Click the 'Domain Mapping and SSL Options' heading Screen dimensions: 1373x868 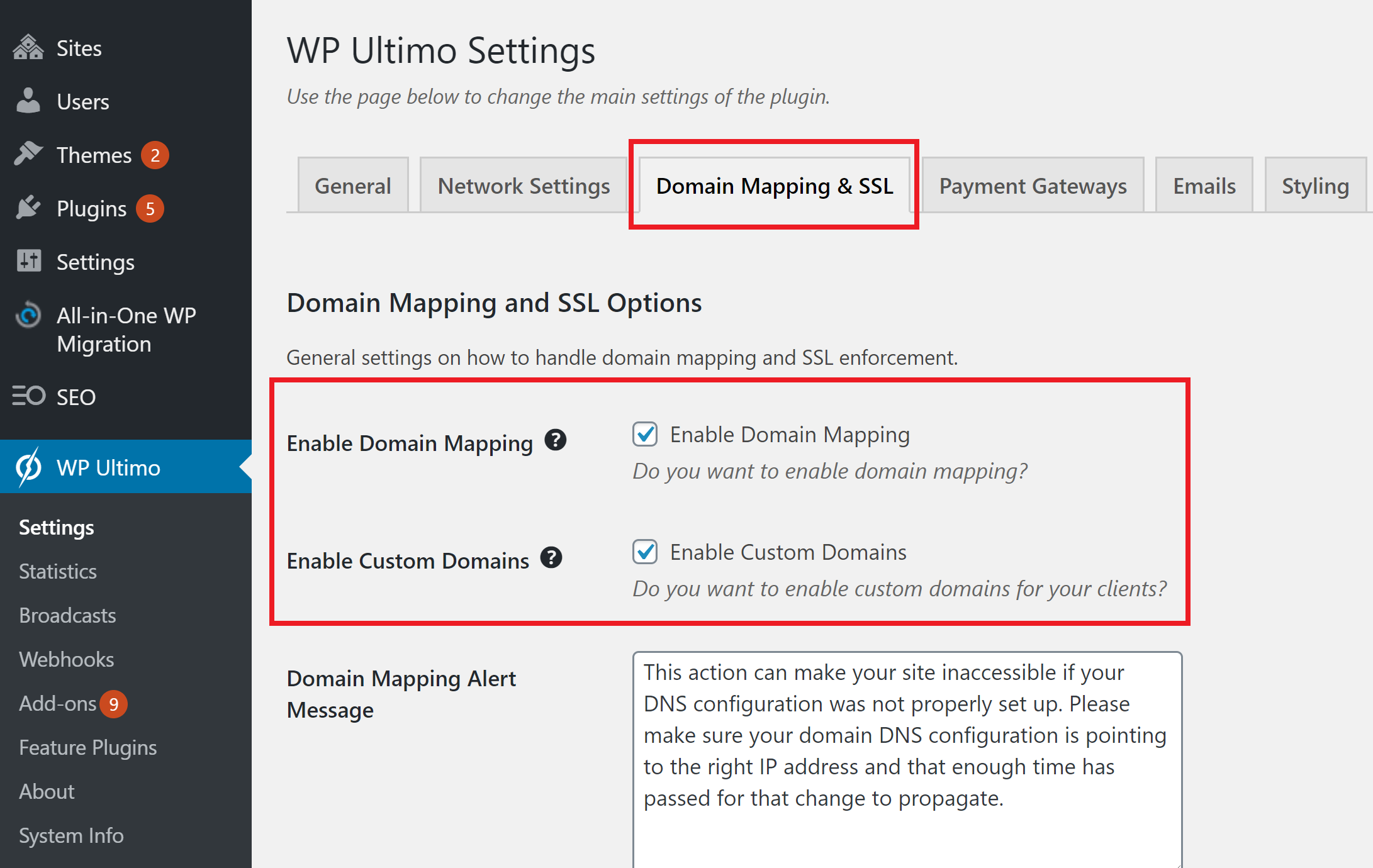click(494, 303)
